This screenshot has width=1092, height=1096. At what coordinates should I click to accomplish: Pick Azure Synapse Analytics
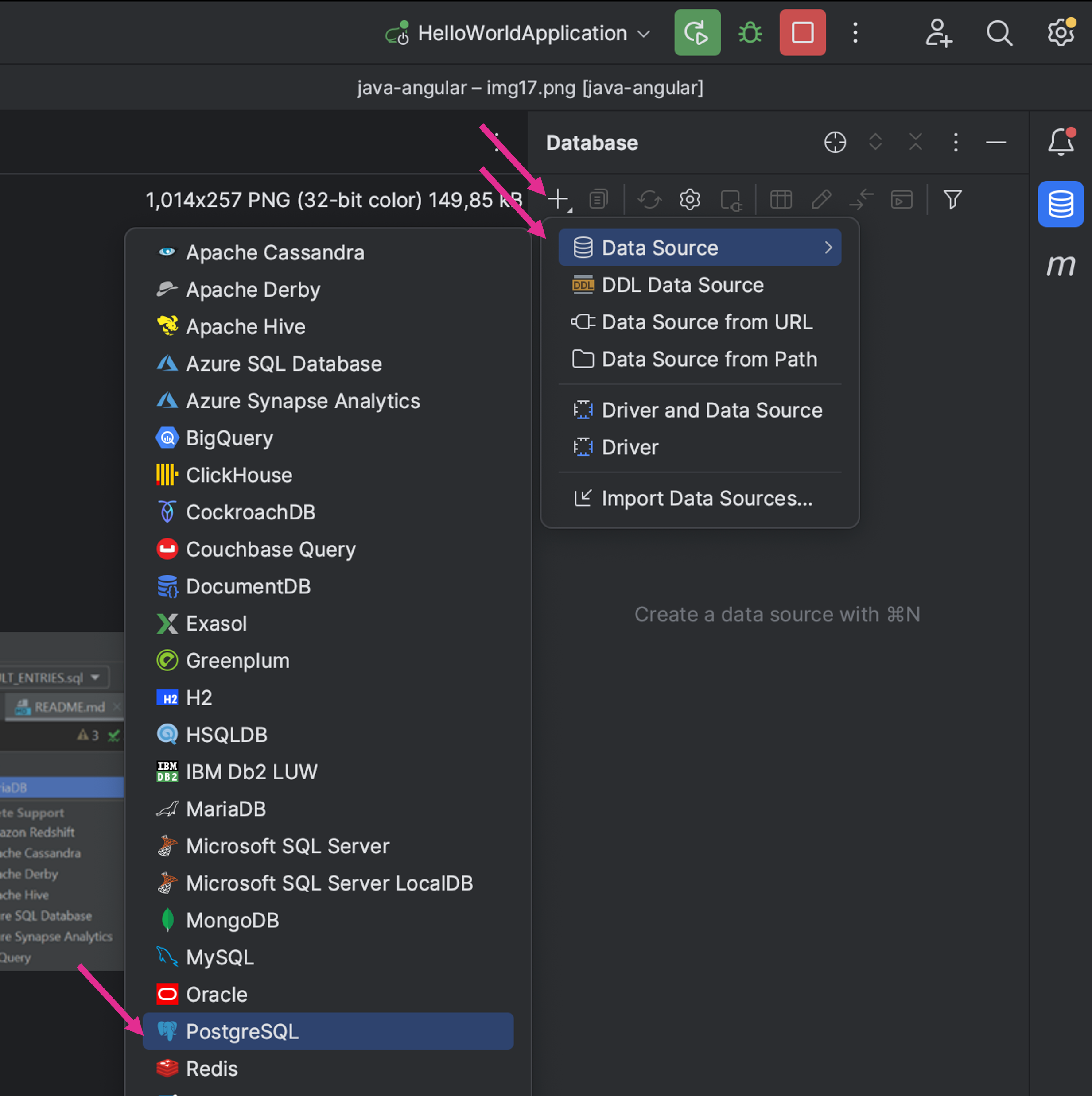(328, 401)
